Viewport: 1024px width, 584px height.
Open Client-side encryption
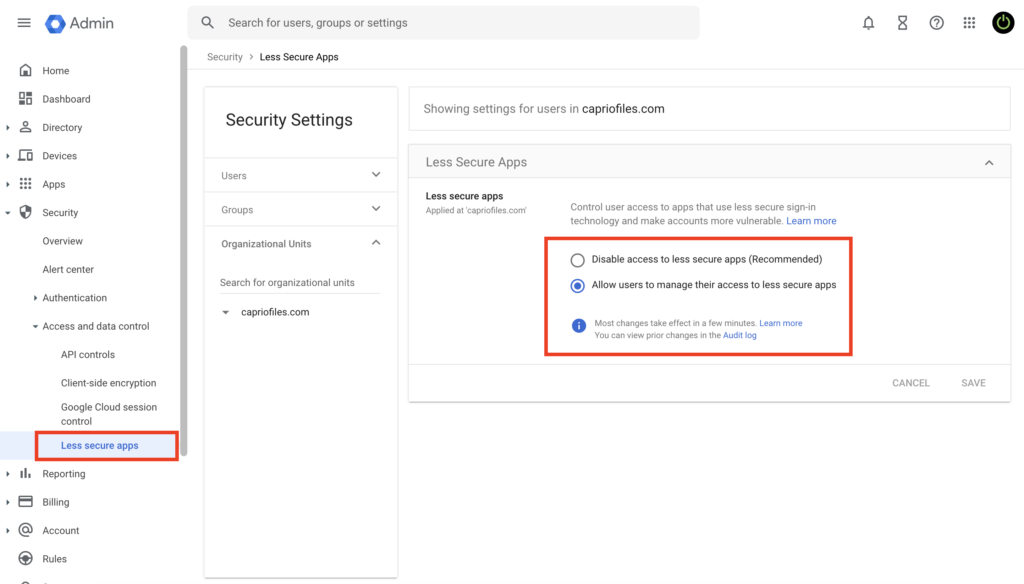(108, 383)
